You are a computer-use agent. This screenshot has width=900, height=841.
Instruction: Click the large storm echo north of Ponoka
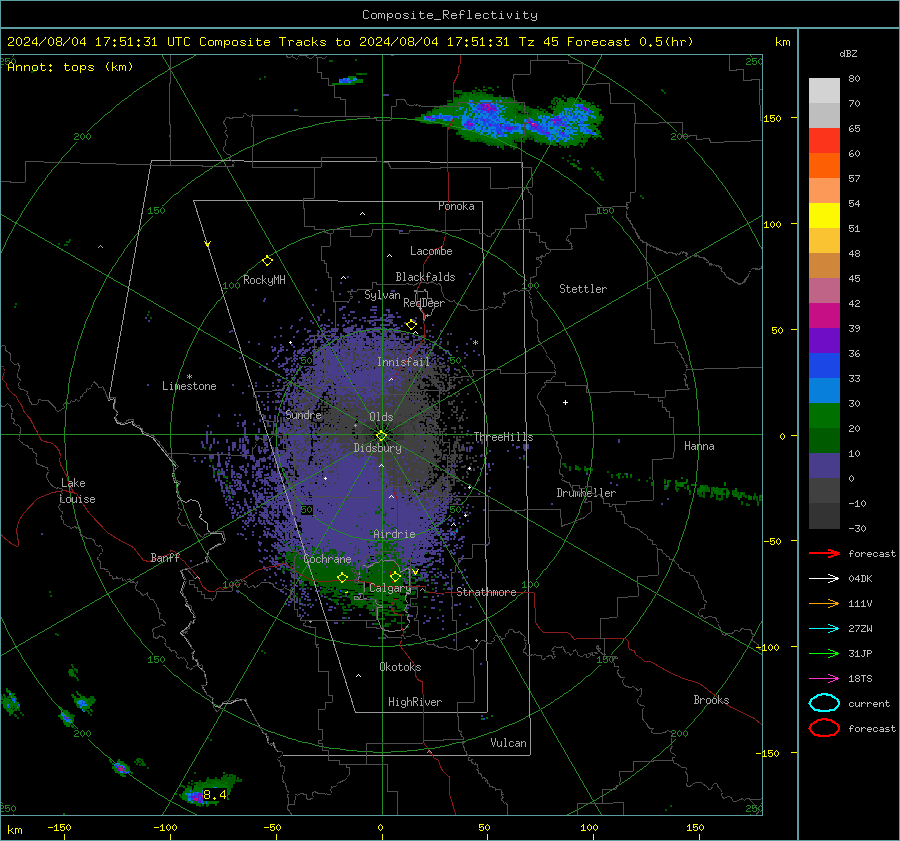[511, 118]
